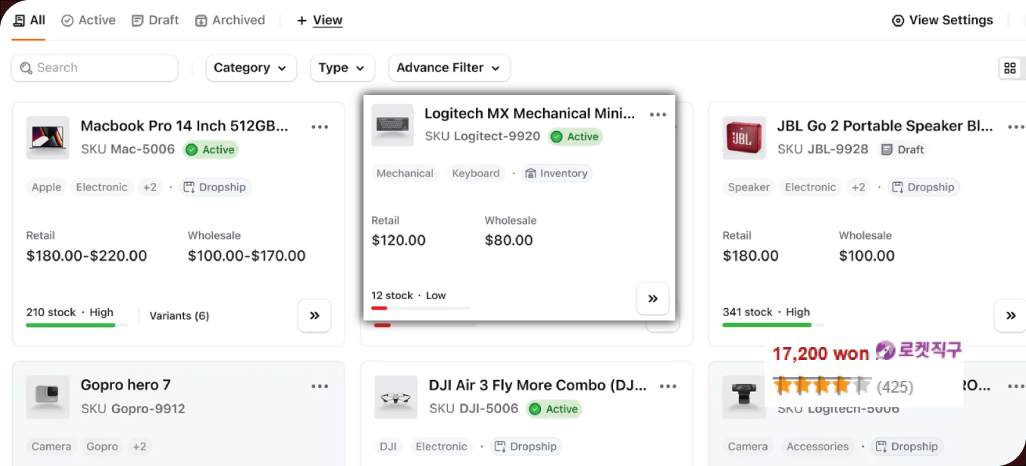Screen dimensions: 1026x466
Task: Open three-dot menu on Logitech MX Mechanical card
Action: 657,115
